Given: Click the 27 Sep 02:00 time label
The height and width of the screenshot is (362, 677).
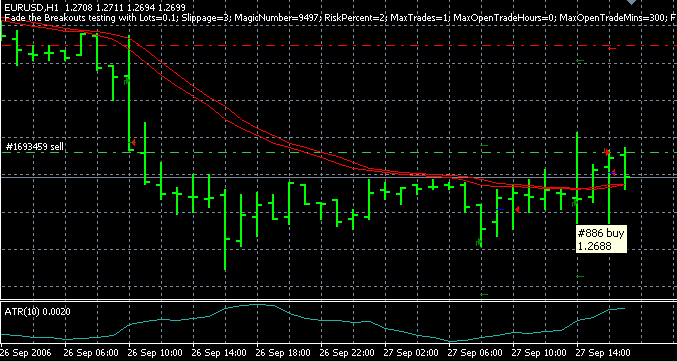Looking at the screenshot, I should pyautogui.click(x=411, y=352).
